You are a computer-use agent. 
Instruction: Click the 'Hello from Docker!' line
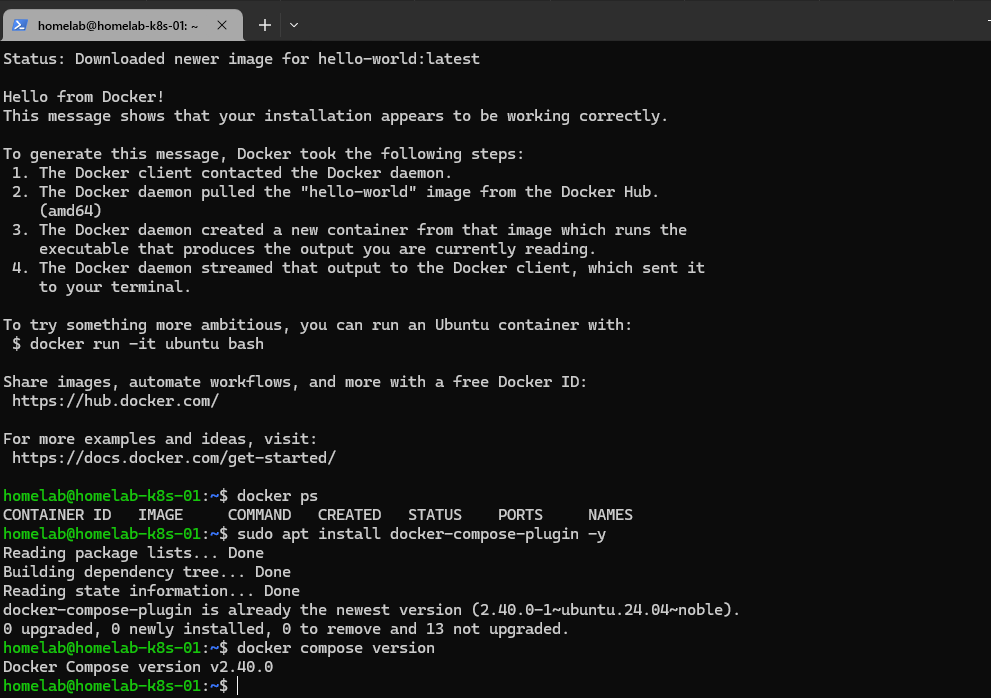click(83, 97)
